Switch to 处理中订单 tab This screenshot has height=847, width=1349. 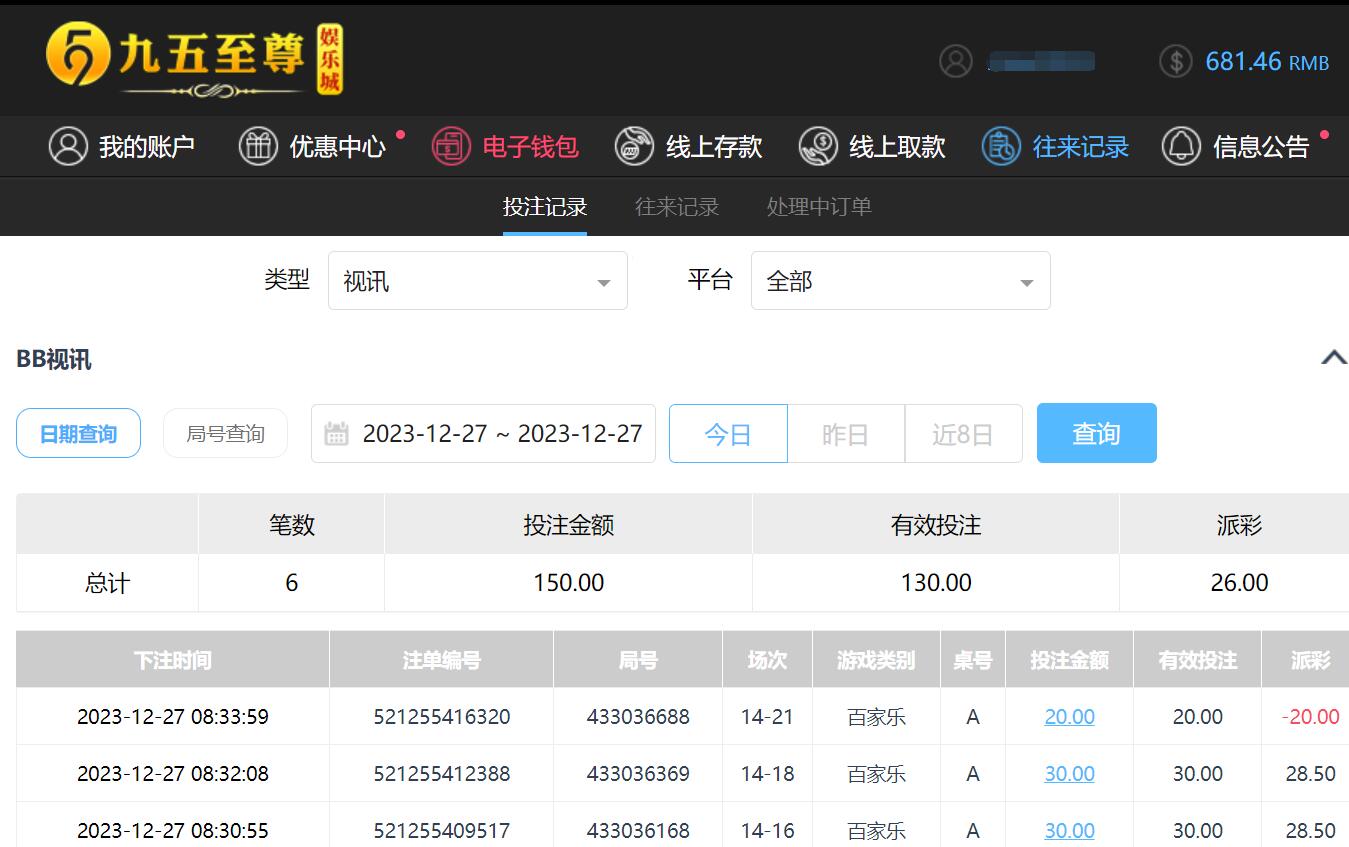click(819, 207)
